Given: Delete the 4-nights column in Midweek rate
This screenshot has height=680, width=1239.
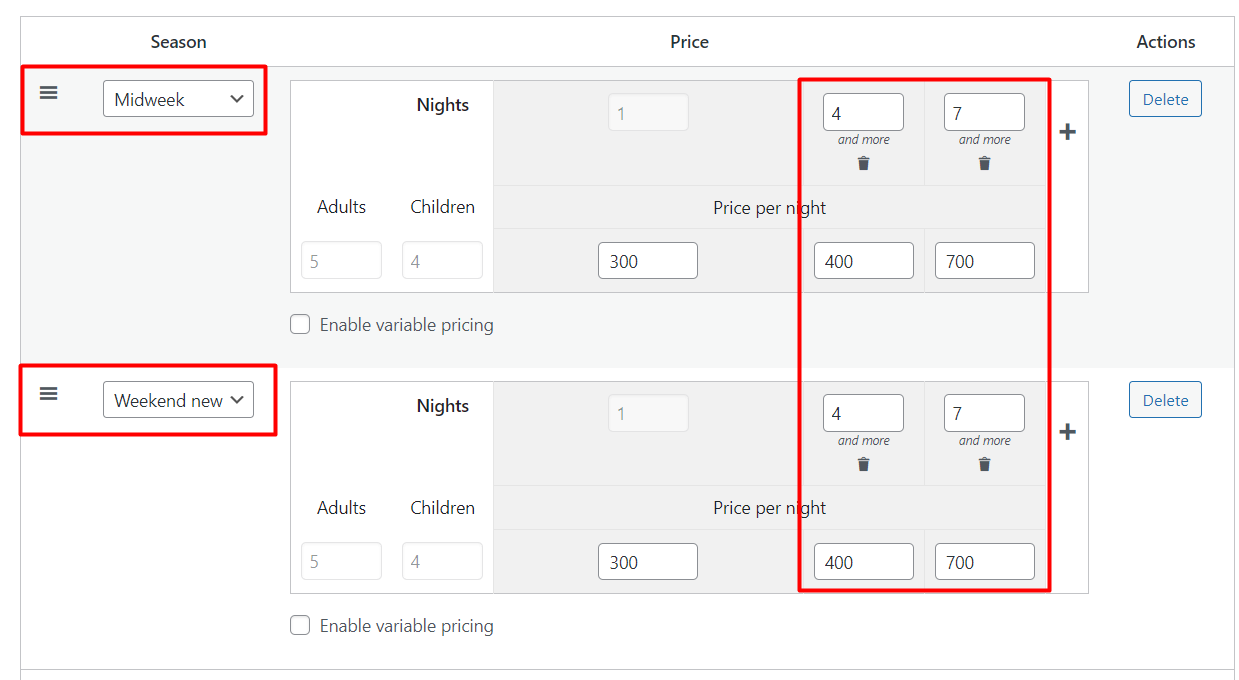Looking at the screenshot, I should tap(864, 163).
